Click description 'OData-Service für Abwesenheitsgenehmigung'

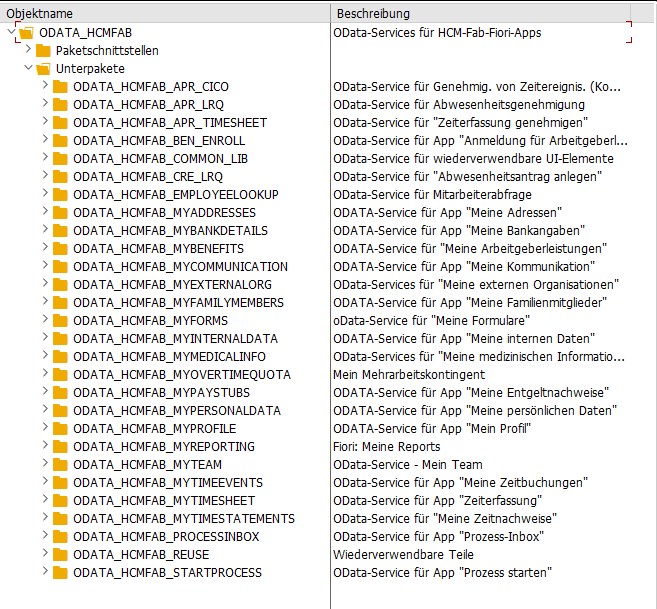click(x=459, y=105)
